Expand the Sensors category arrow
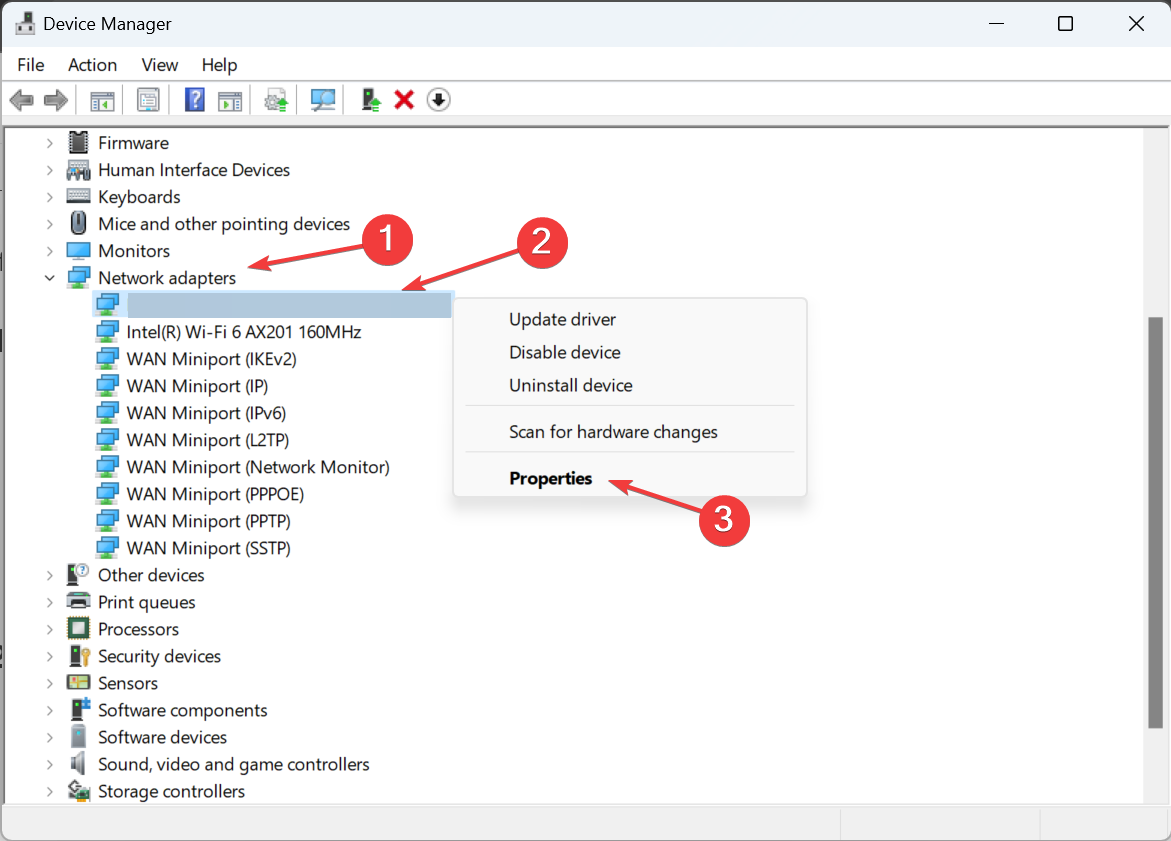Viewport: 1171px width, 841px height. click(x=49, y=683)
